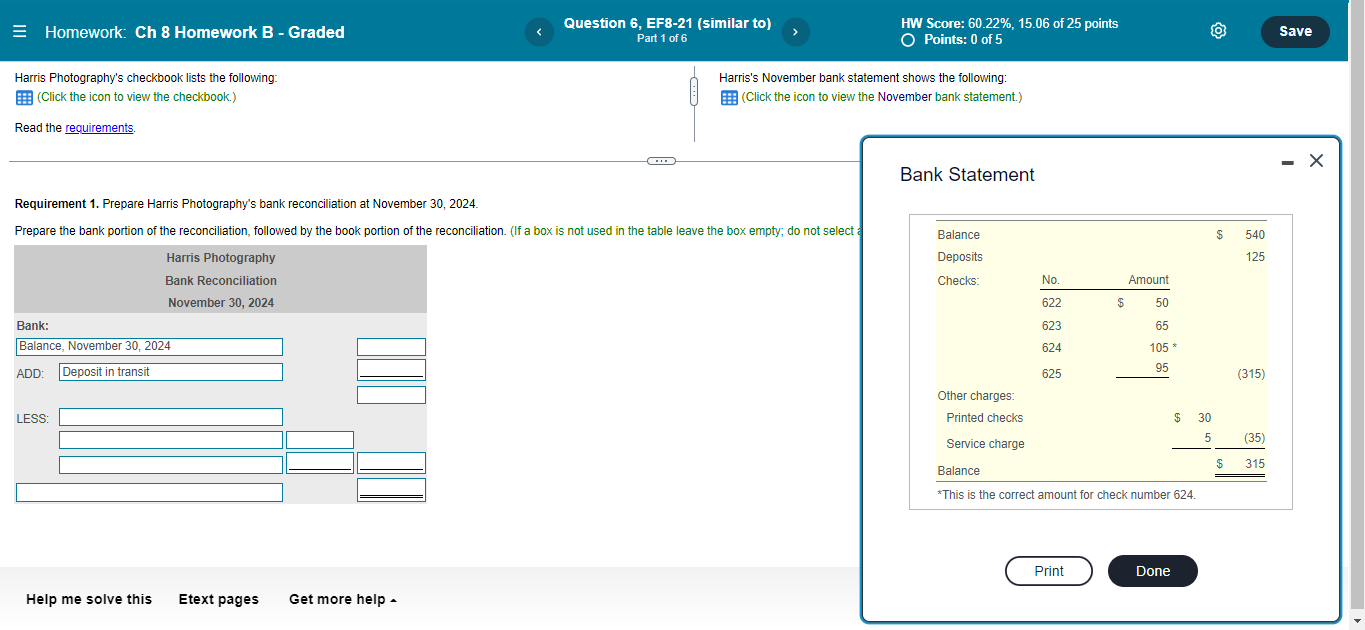Viewport: 1365px width, 630px height.
Task: Go to the previous part with left chevron
Action: tap(538, 32)
